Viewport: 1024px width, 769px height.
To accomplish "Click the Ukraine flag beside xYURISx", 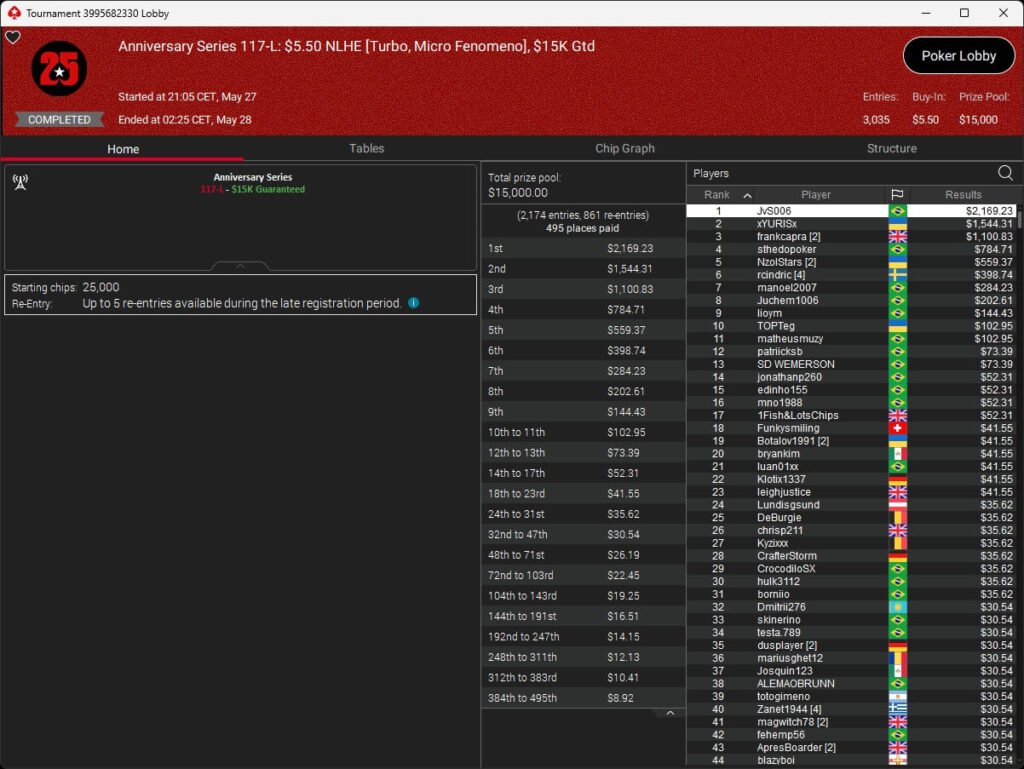I will 897,224.
